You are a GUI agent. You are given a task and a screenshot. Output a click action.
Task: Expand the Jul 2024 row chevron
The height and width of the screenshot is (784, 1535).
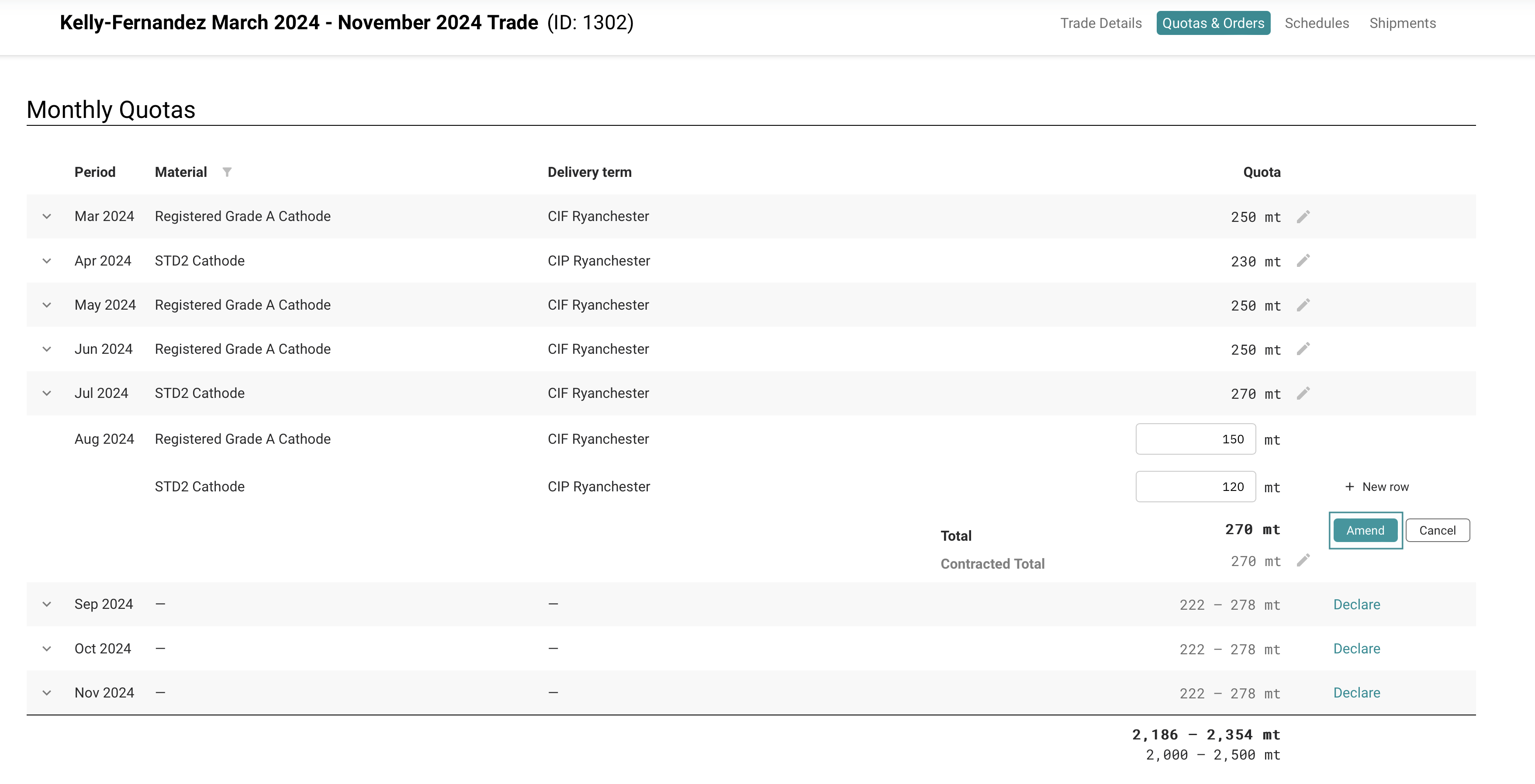[46, 393]
